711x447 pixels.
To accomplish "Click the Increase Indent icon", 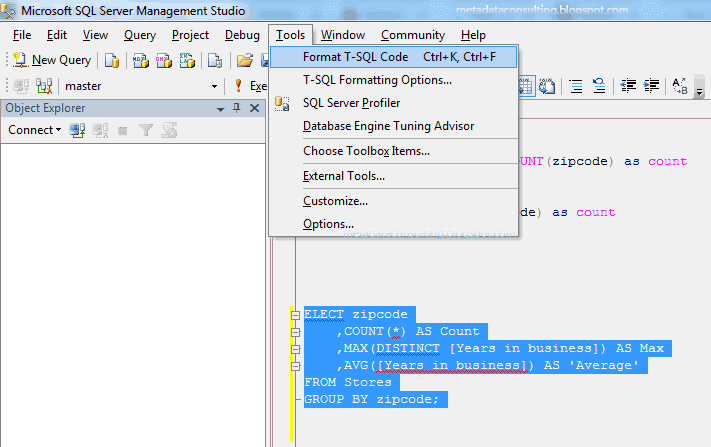I will (x=651, y=86).
